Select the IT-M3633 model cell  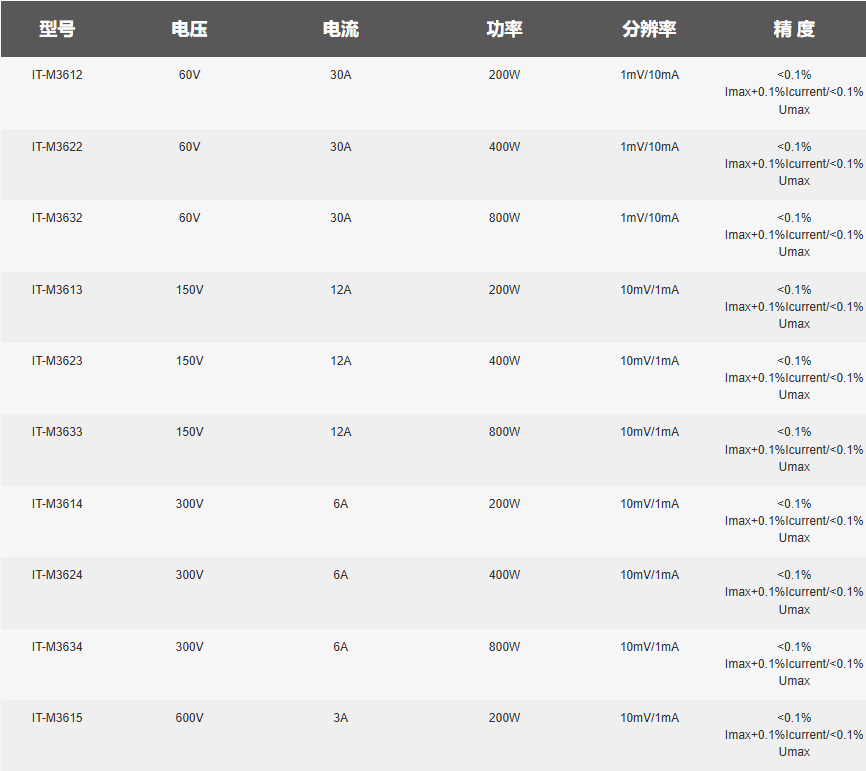[57, 431]
